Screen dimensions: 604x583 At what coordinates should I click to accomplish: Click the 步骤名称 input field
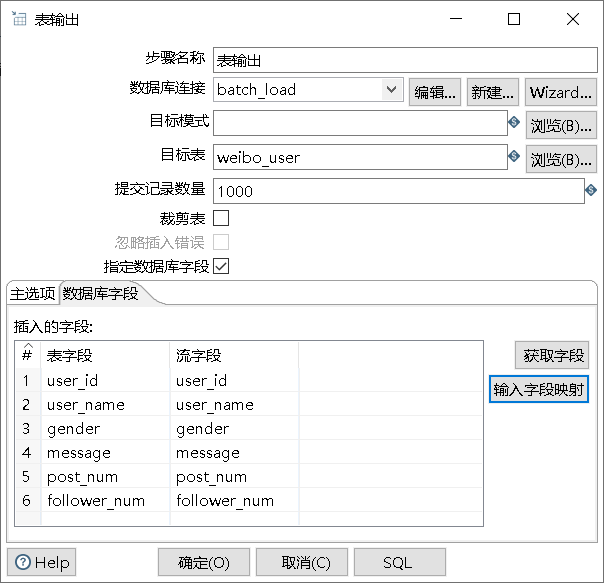point(405,60)
